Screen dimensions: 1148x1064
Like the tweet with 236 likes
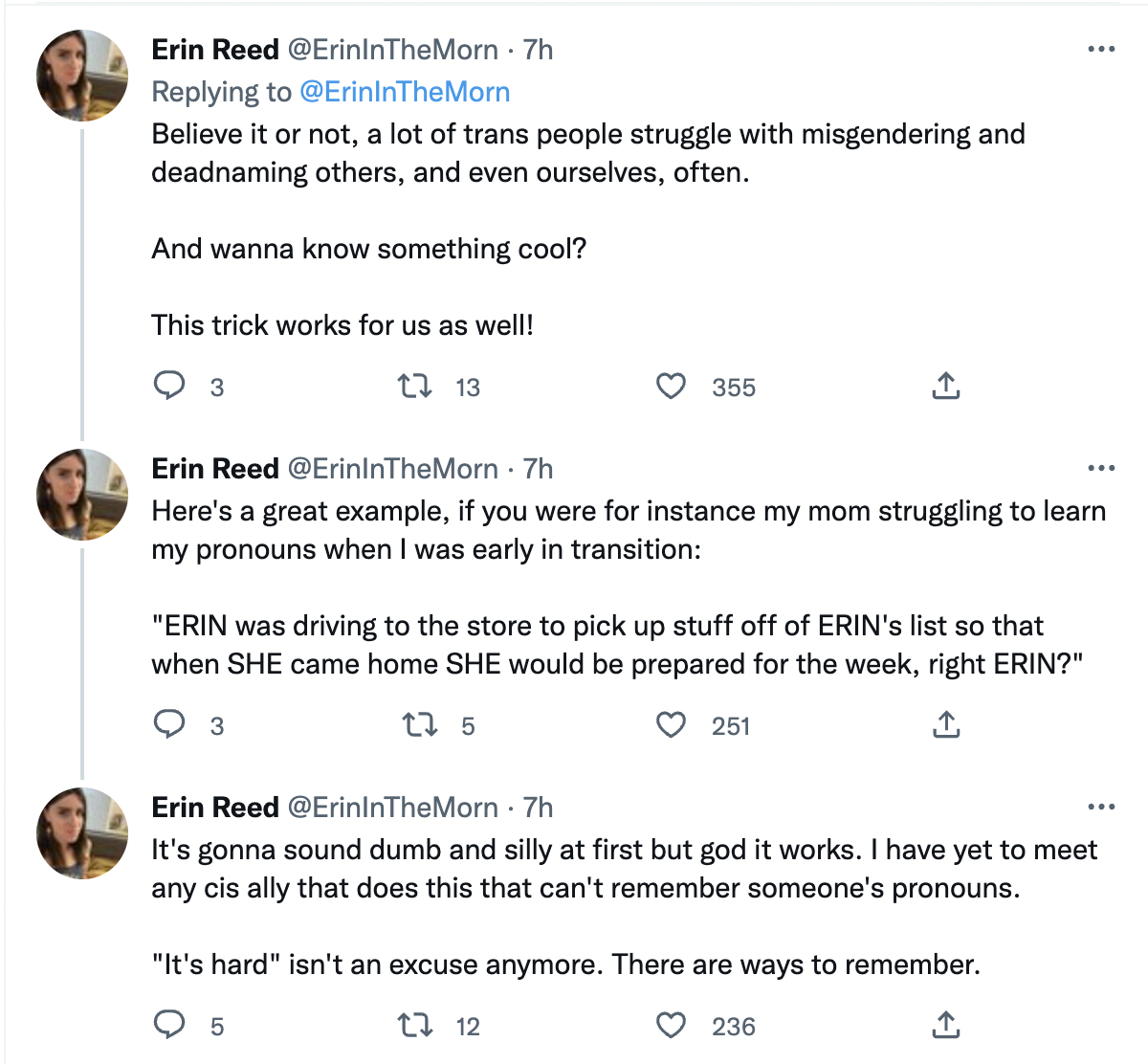point(671,1025)
